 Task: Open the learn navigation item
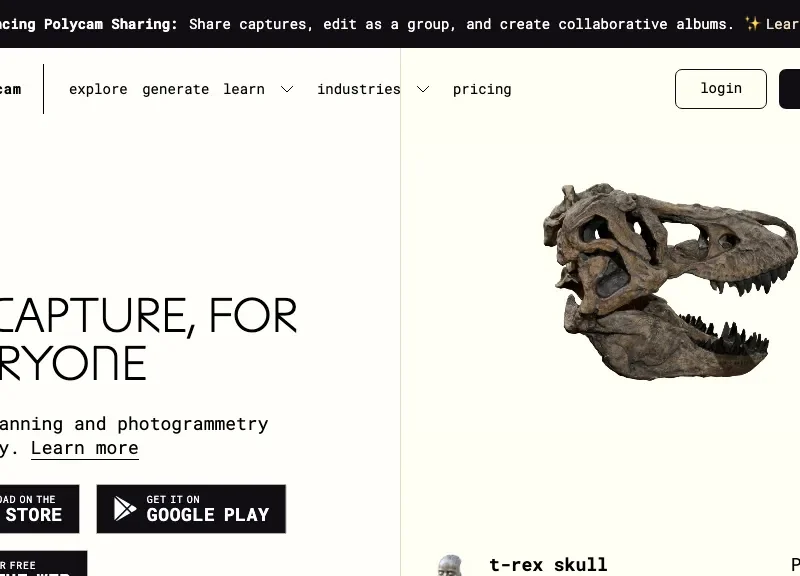click(244, 89)
